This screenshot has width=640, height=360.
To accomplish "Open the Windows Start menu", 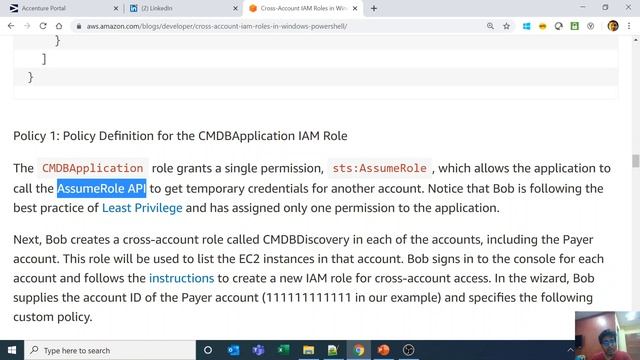I will pyautogui.click(x=12, y=350).
